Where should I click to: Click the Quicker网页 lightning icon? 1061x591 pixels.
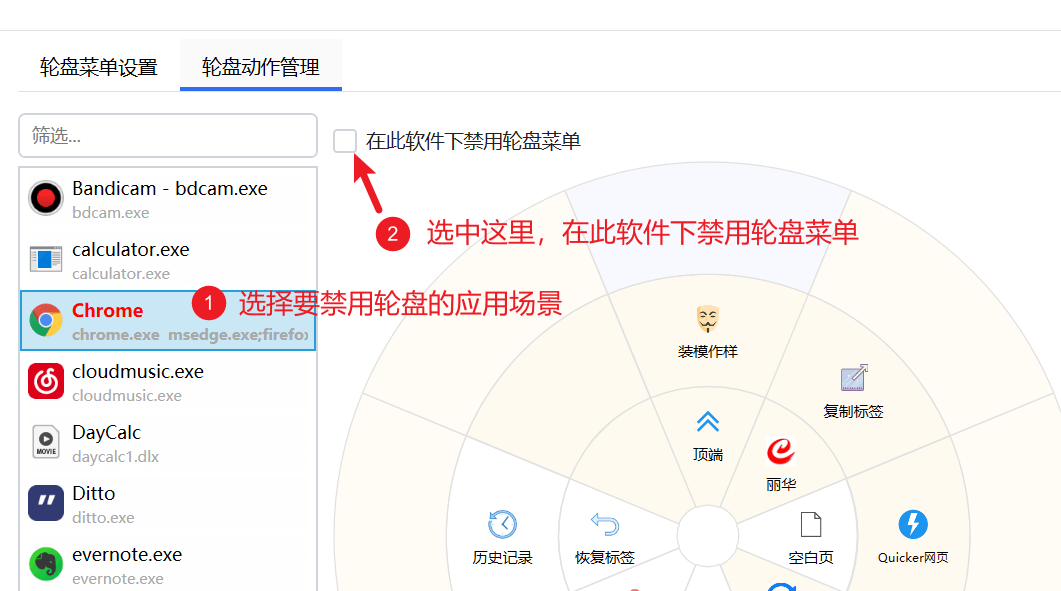click(x=913, y=524)
